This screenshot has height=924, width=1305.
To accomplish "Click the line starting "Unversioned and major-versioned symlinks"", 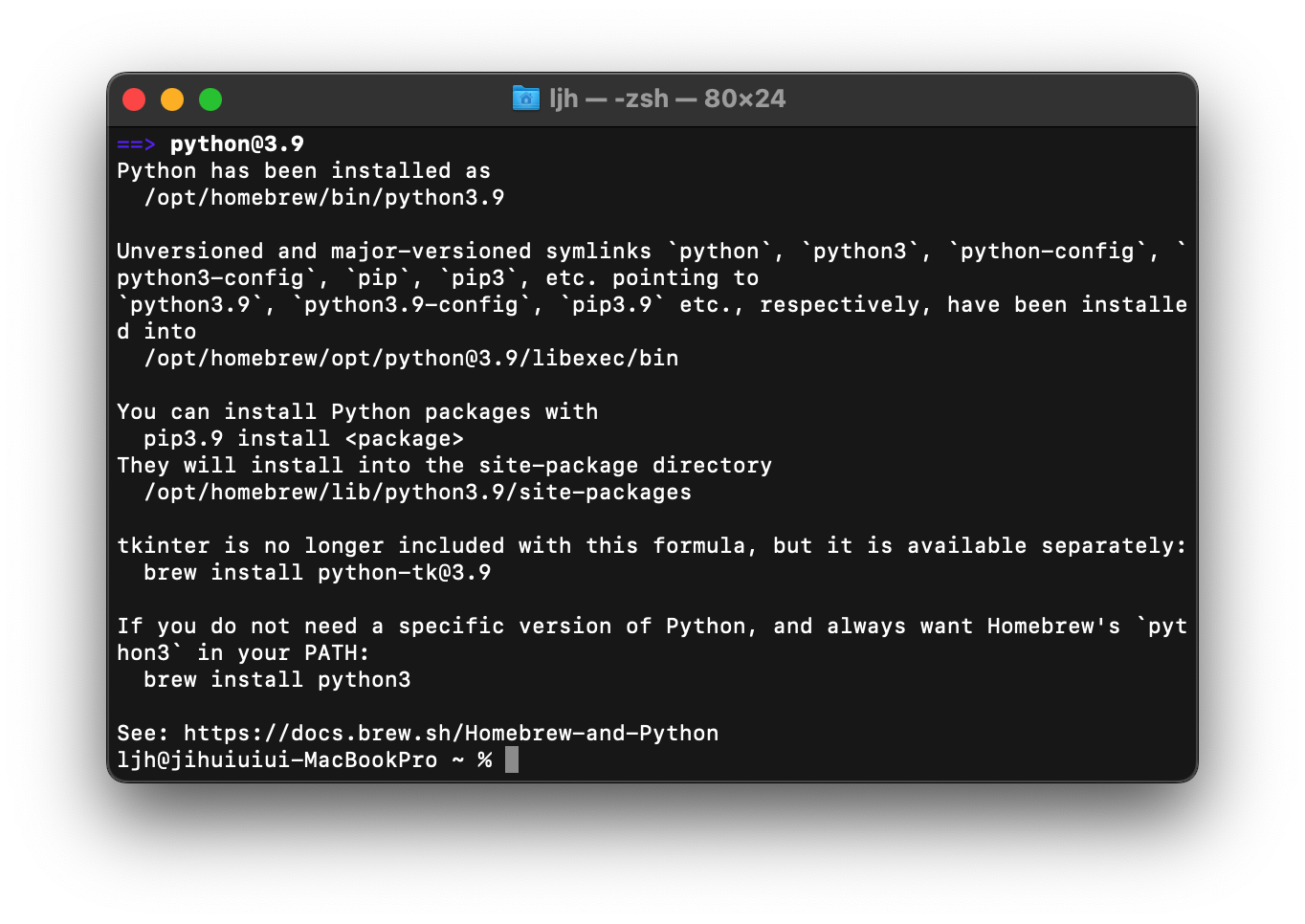I will pyautogui.click(x=652, y=252).
